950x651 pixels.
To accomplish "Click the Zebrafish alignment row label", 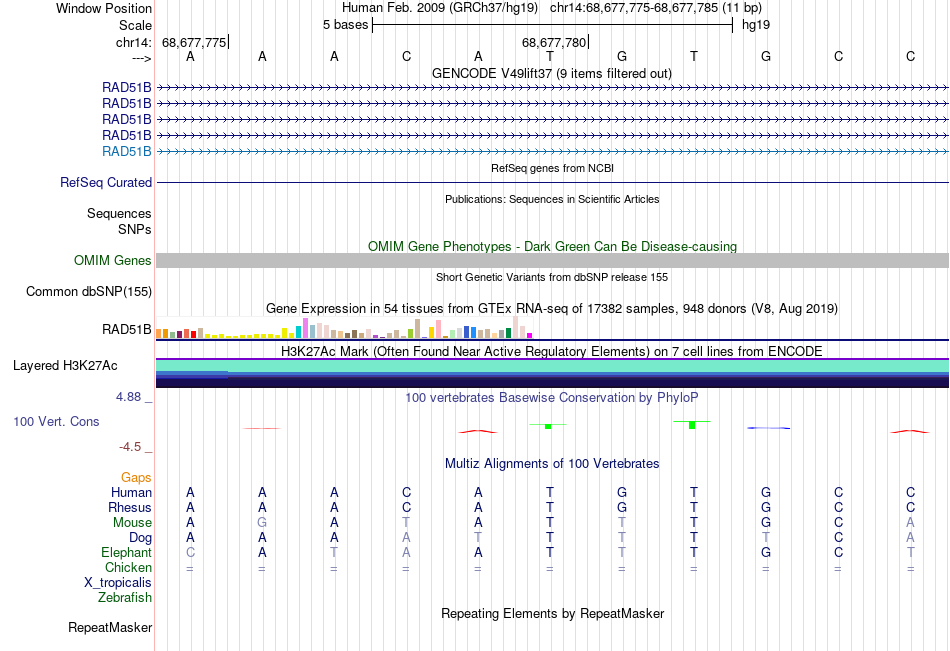I will [125, 597].
